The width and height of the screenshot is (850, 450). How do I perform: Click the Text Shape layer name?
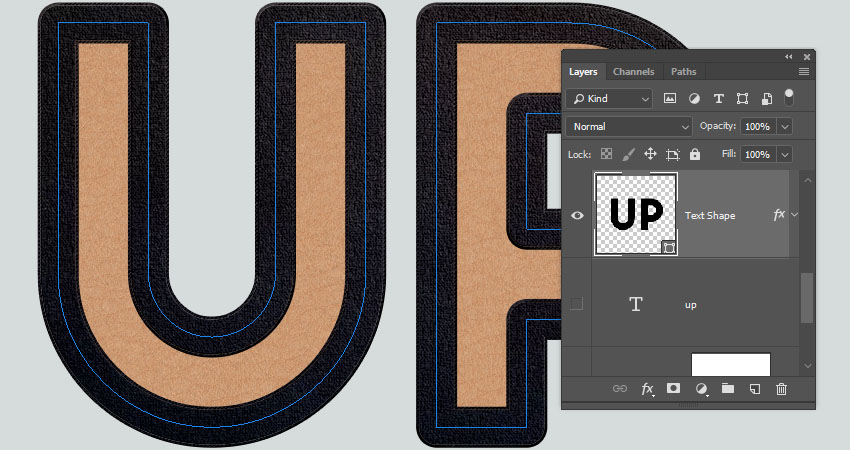(710, 215)
